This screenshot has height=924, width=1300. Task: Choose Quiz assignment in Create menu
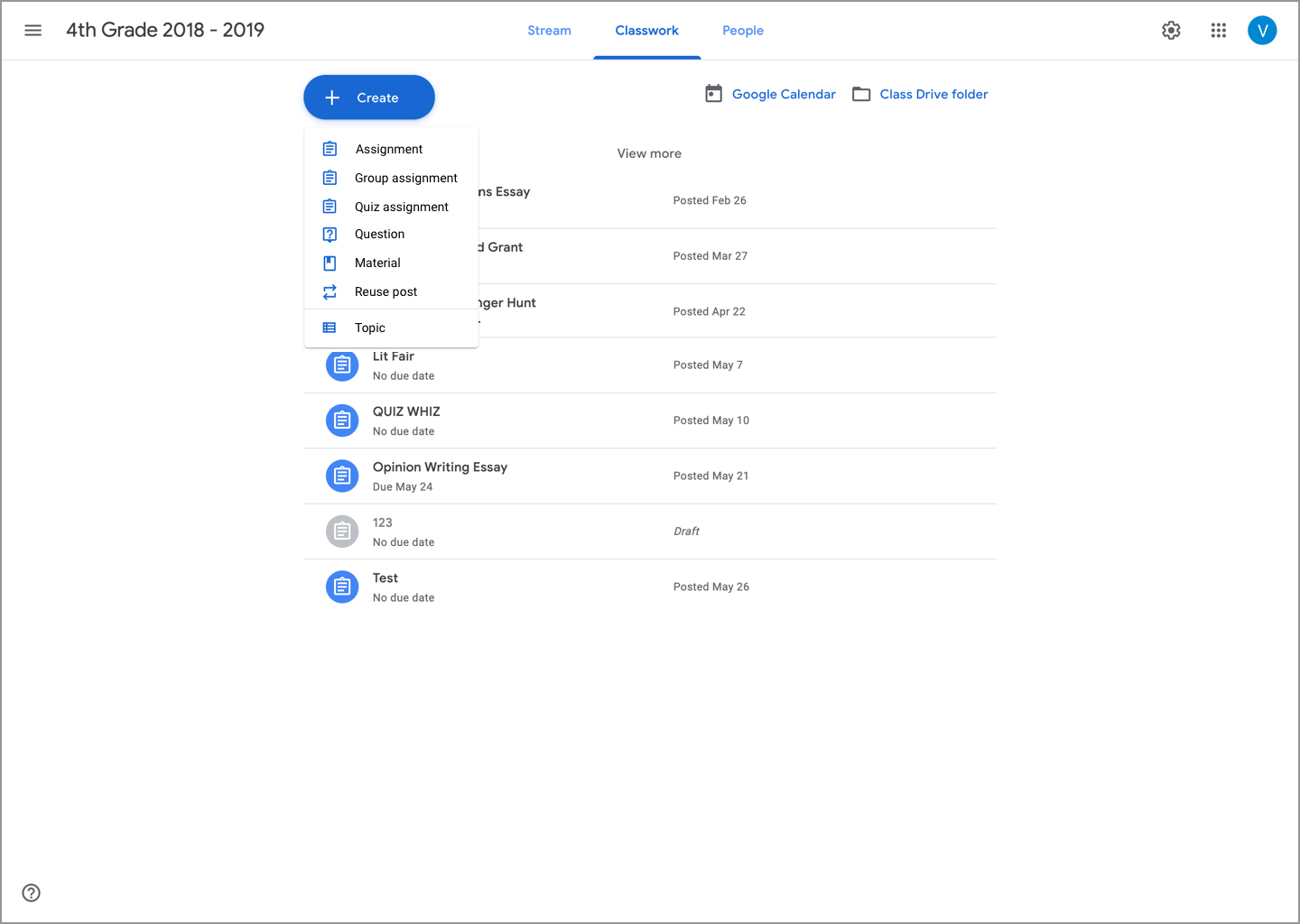click(x=401, y=207)
